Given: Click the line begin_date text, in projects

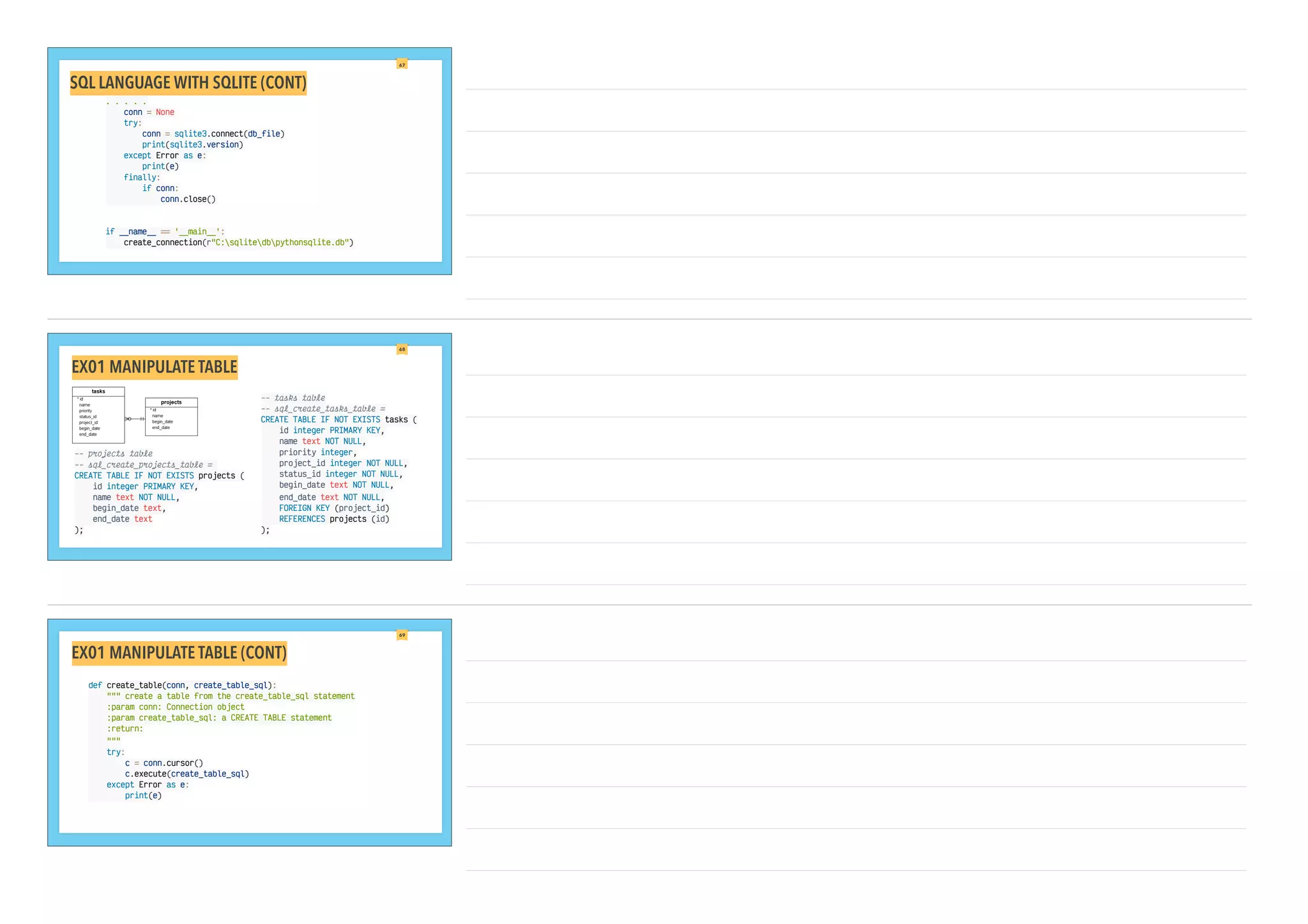Looking at the screenshot, I should pyautogui.click(x=129, y=508).
